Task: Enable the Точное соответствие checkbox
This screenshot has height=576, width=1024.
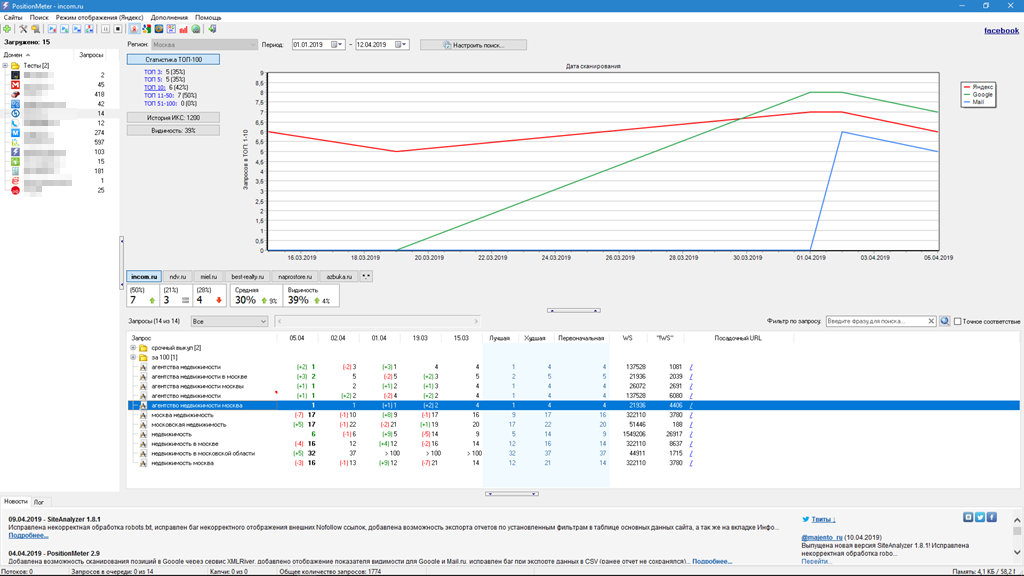Action: [958, 322]
